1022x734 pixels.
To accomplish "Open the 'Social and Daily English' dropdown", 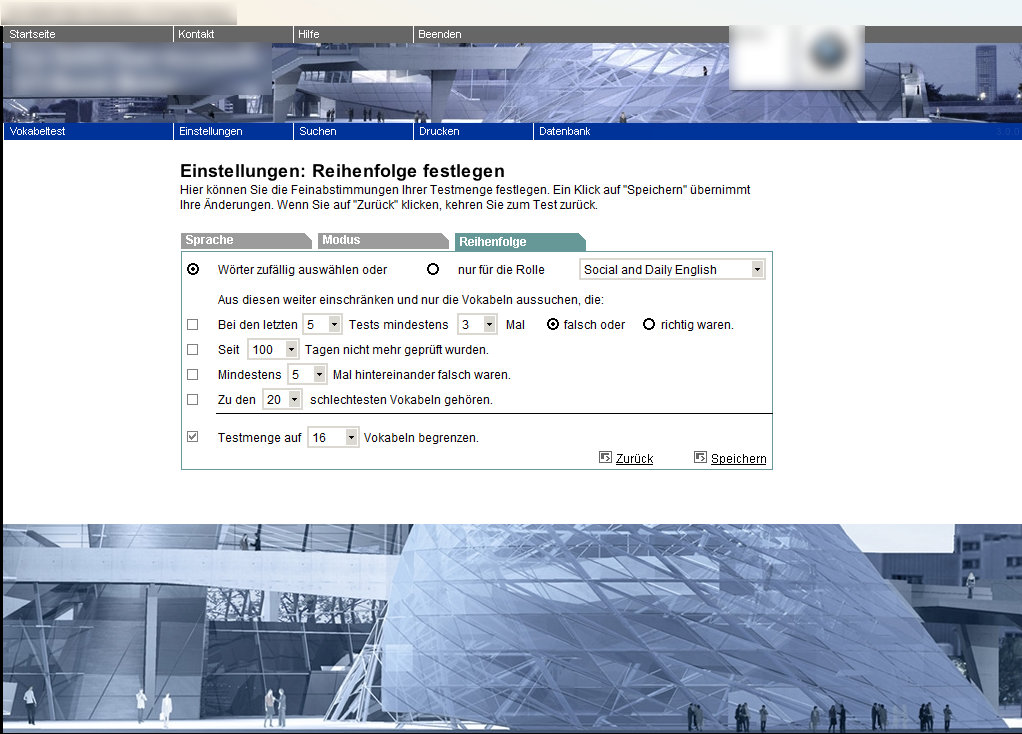I will (x=672, y=269).
